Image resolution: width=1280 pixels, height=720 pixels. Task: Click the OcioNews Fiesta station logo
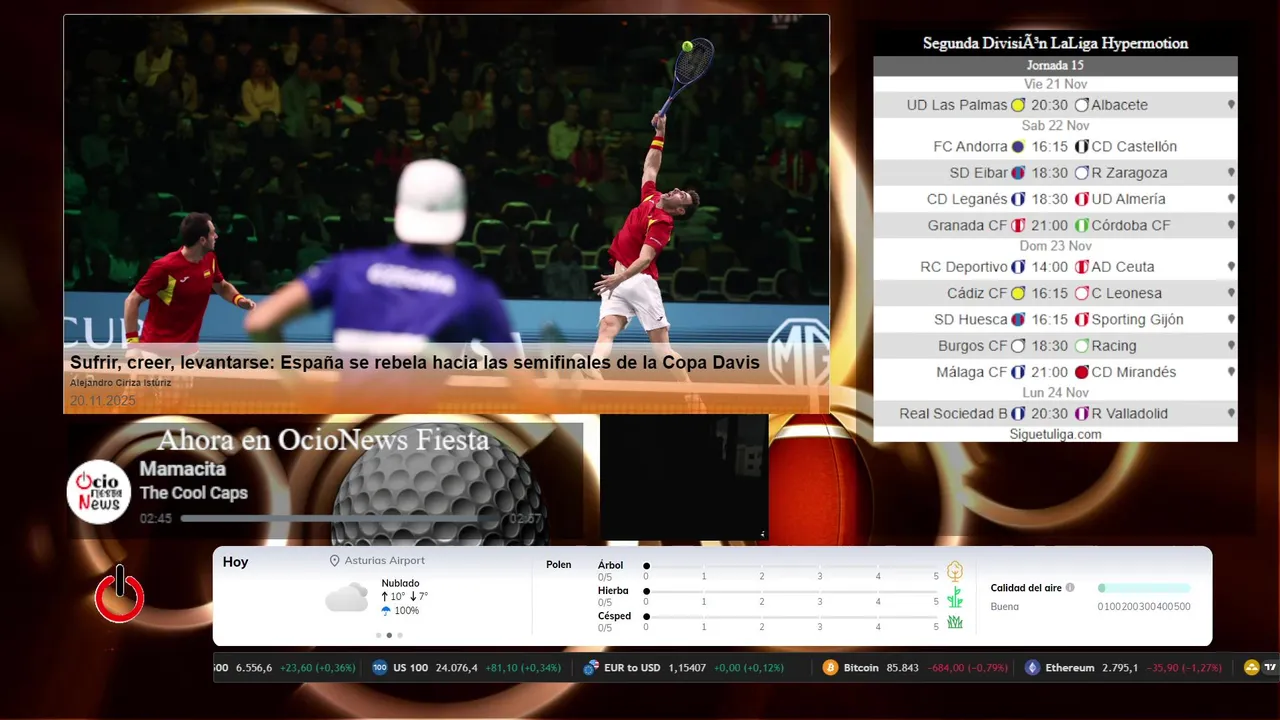(x=99, y=492)
